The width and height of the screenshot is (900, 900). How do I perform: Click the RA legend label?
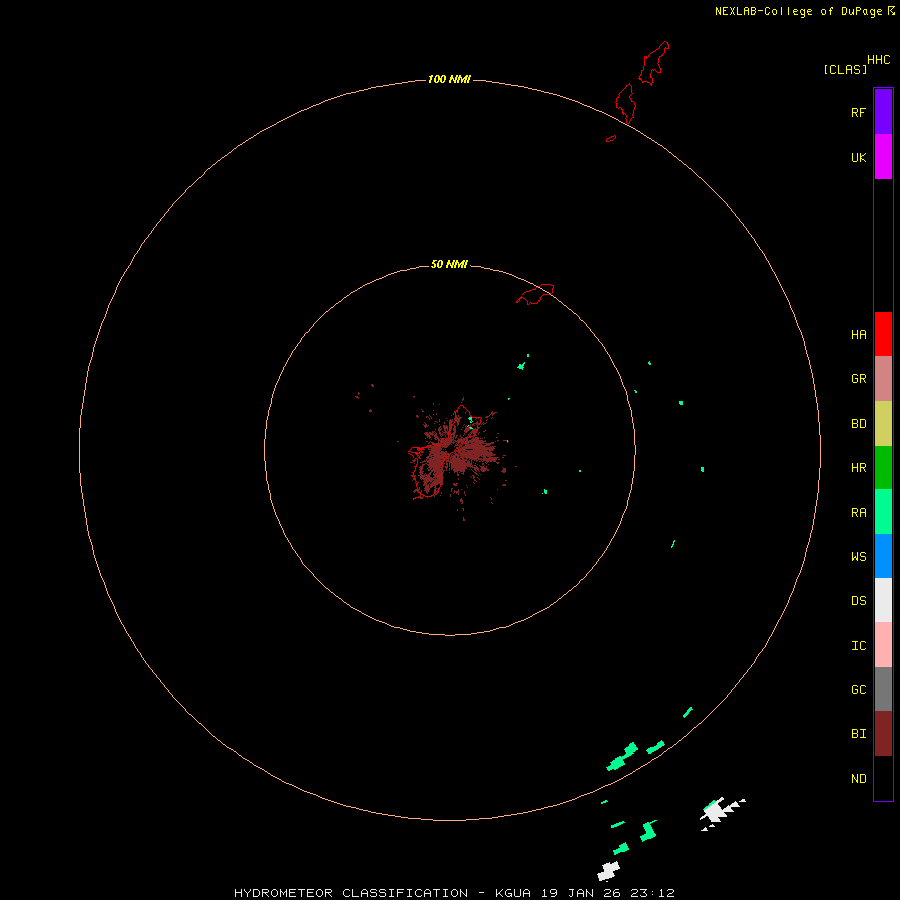pos(858,513)
